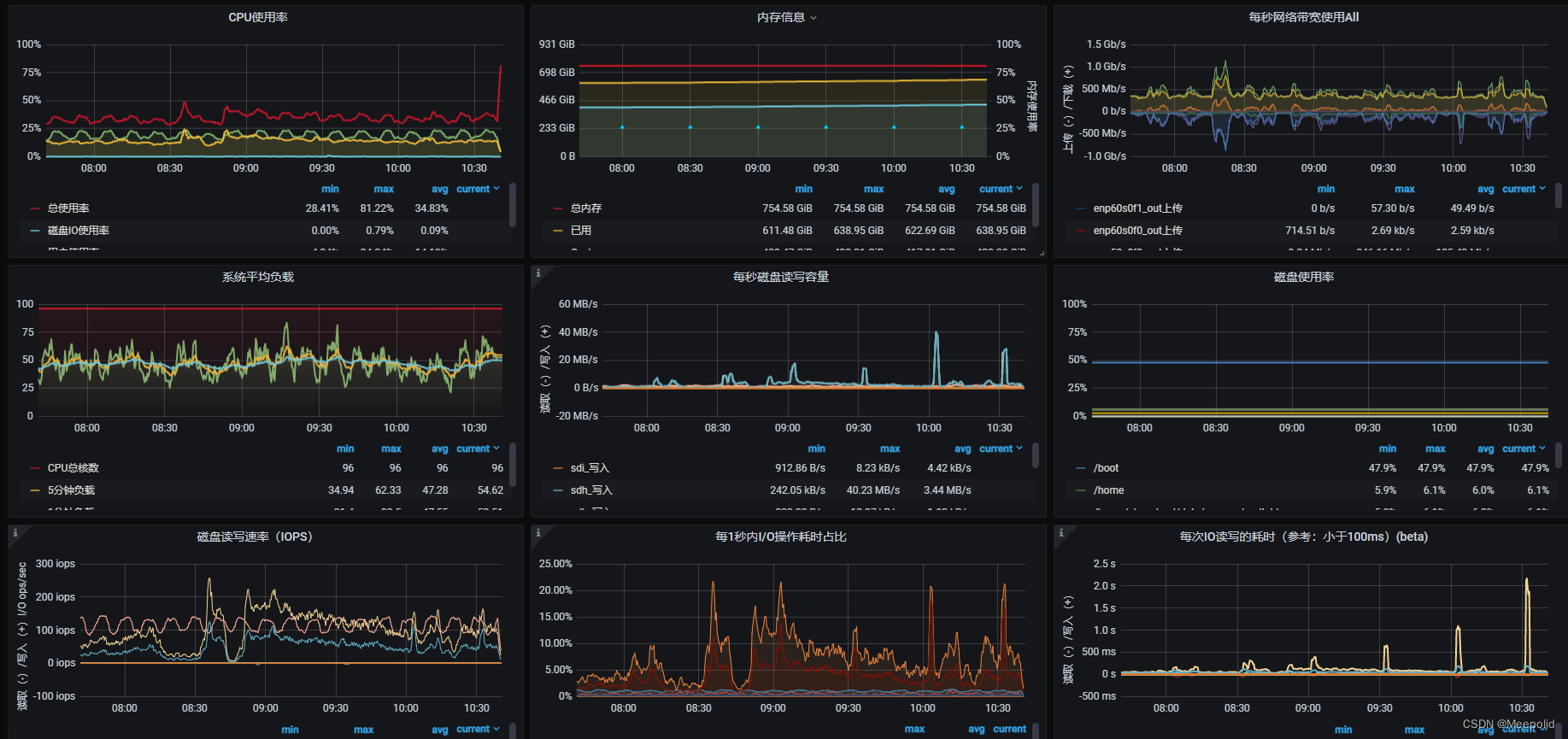Open color picker for sdh_写入 blue swatch
The width and height of the screenshot is (1568, 739).
pos(558,490)
